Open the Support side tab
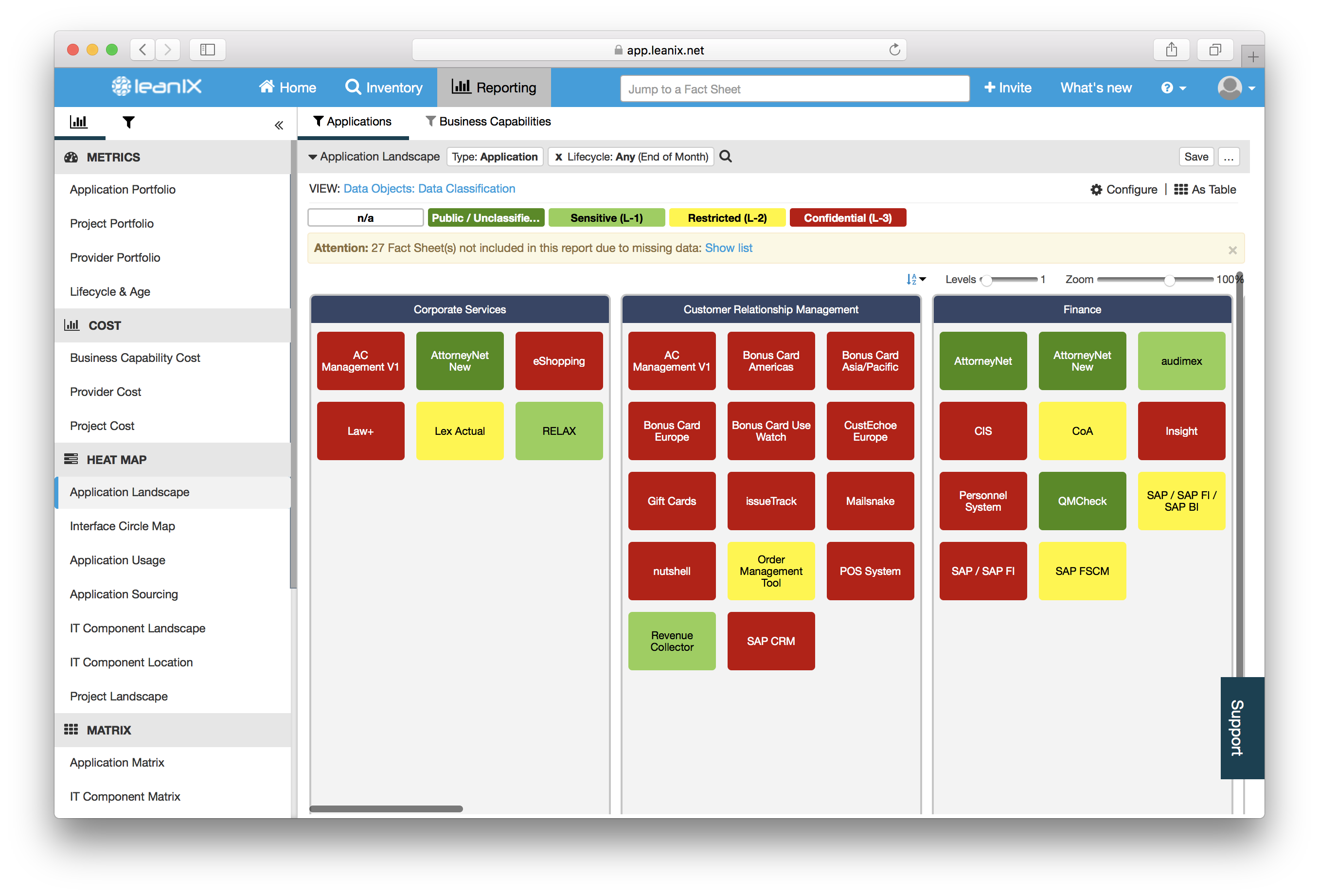The width and height of the screenshot is (1319, 896). tap(1242, 727)
